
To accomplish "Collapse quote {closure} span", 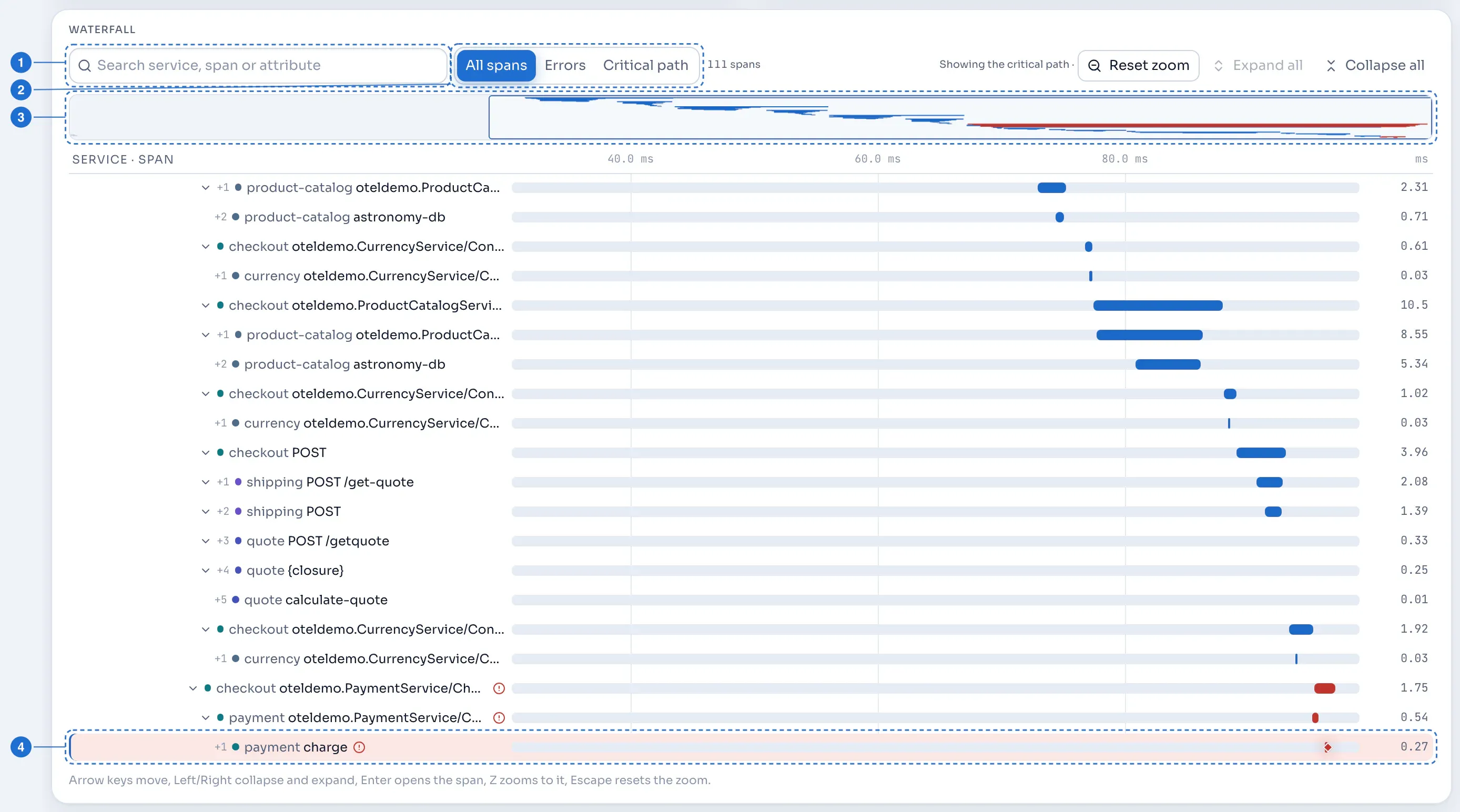I will [205, 570].
